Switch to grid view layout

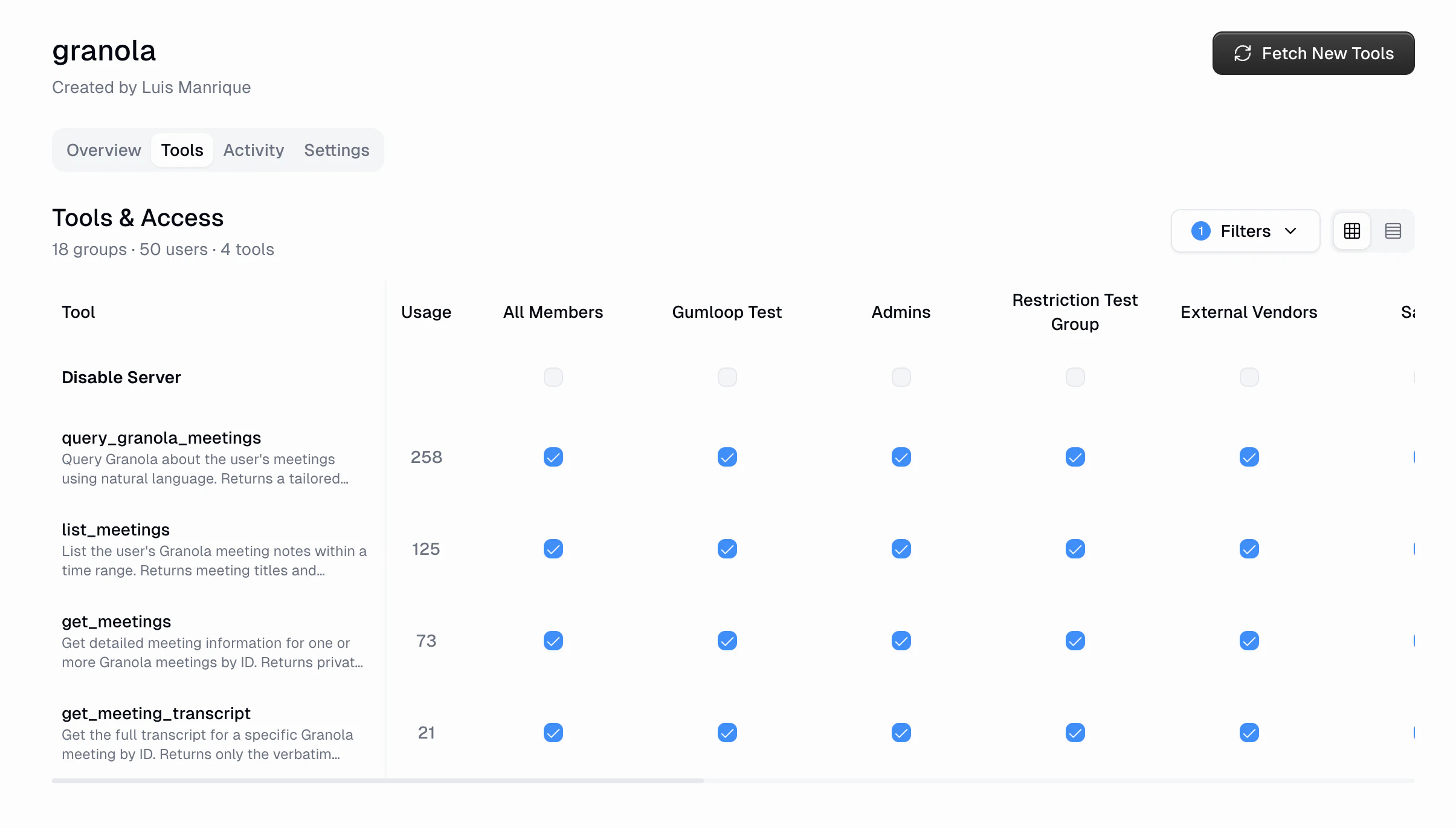[x=1352, y=231]
